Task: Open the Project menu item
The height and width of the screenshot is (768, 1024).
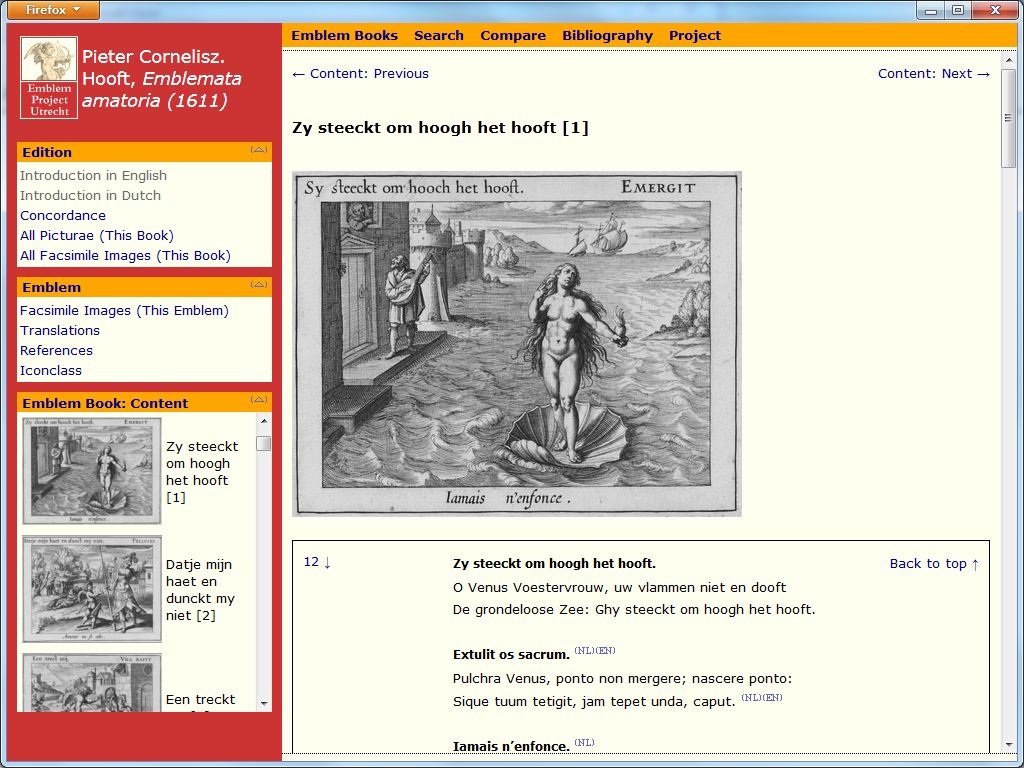Action: click(x=695, y=36)
